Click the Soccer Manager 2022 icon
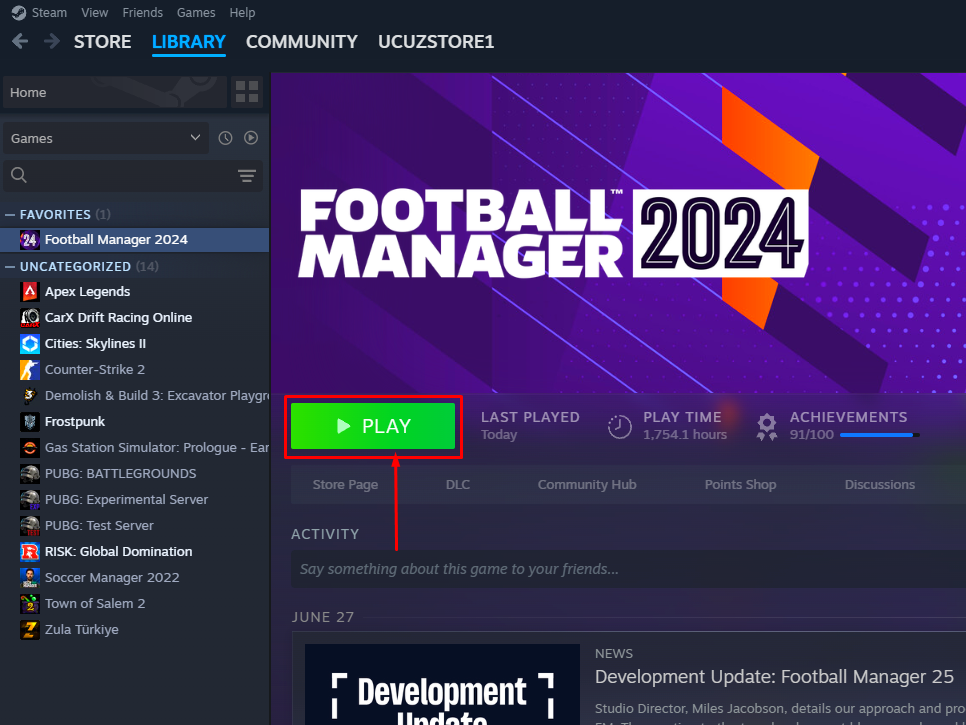This screenshot has height=725, width=966. point(30,578)
